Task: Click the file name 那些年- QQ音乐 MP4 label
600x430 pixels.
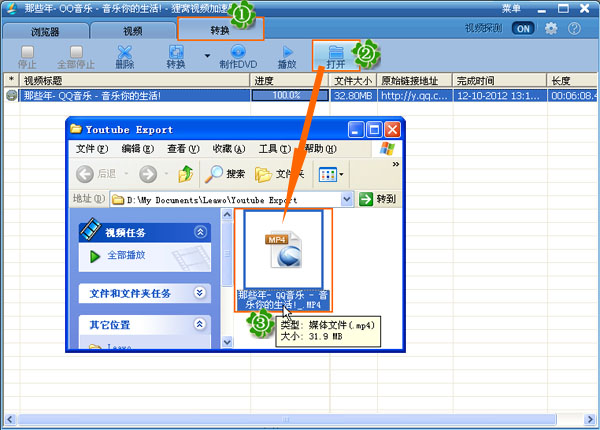Action: point(283,300)
